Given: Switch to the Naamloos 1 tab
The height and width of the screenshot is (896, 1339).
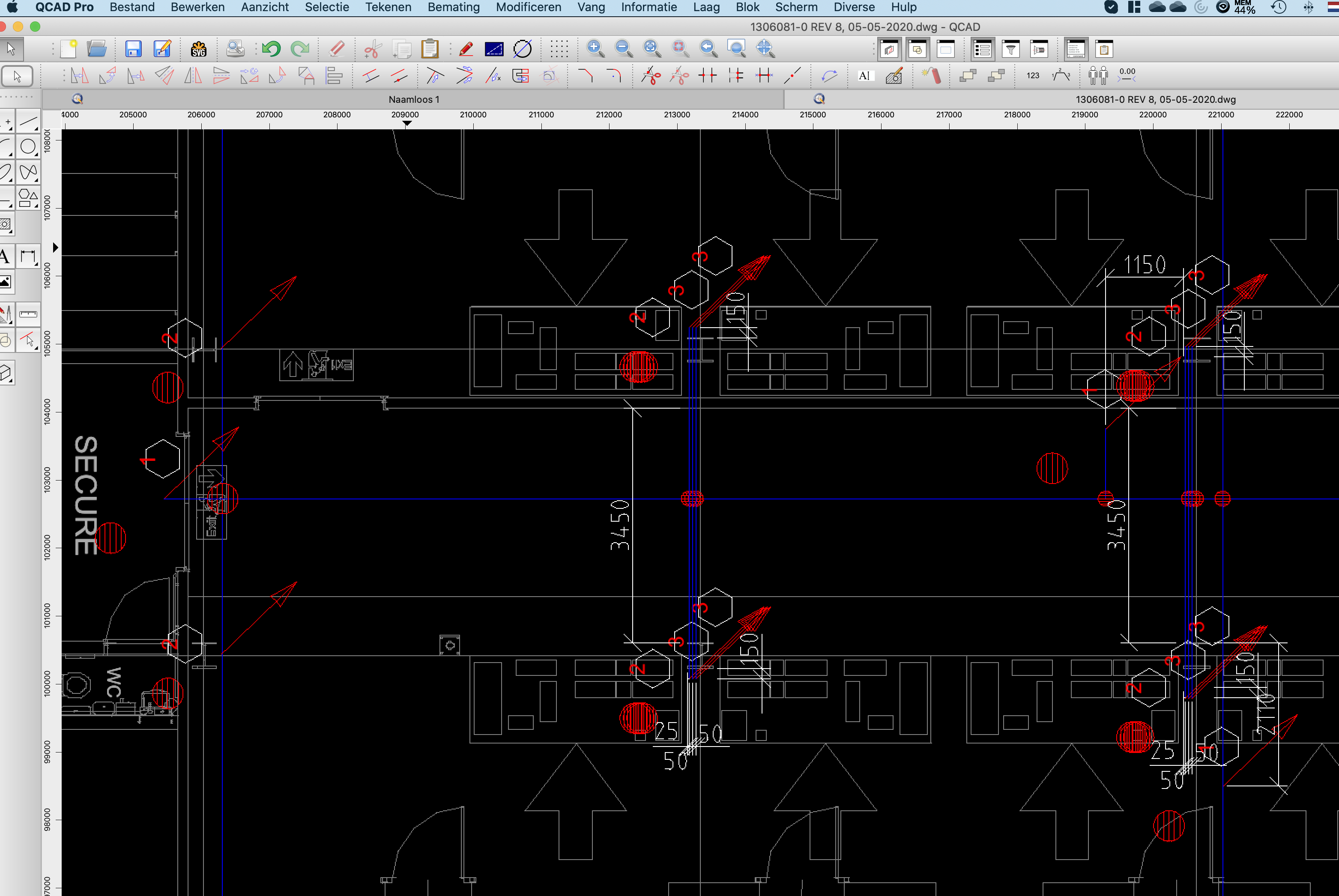Looking at the screenshot, I should tap(414, 99).
